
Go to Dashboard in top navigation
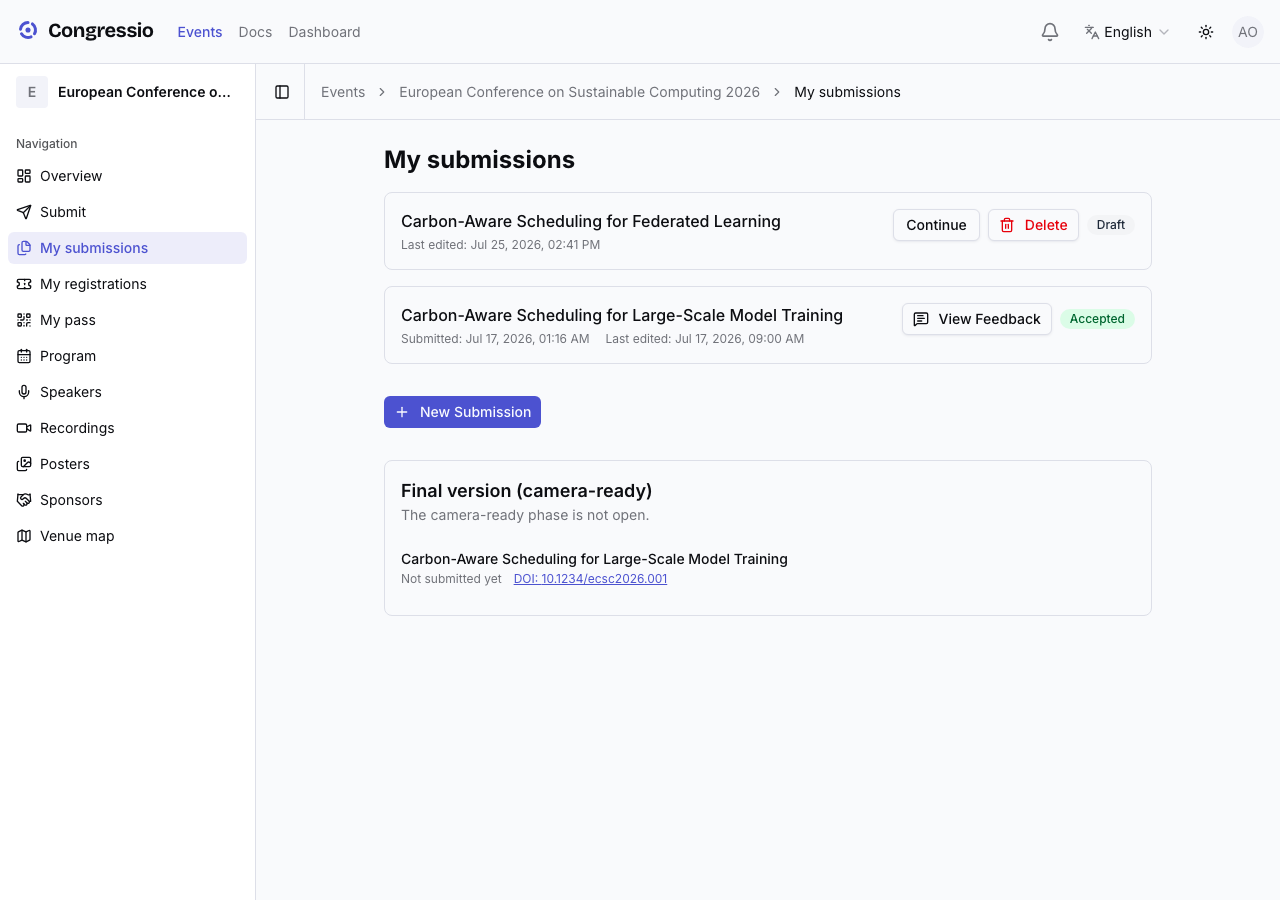pyautogui.click(x=324, y=32)
